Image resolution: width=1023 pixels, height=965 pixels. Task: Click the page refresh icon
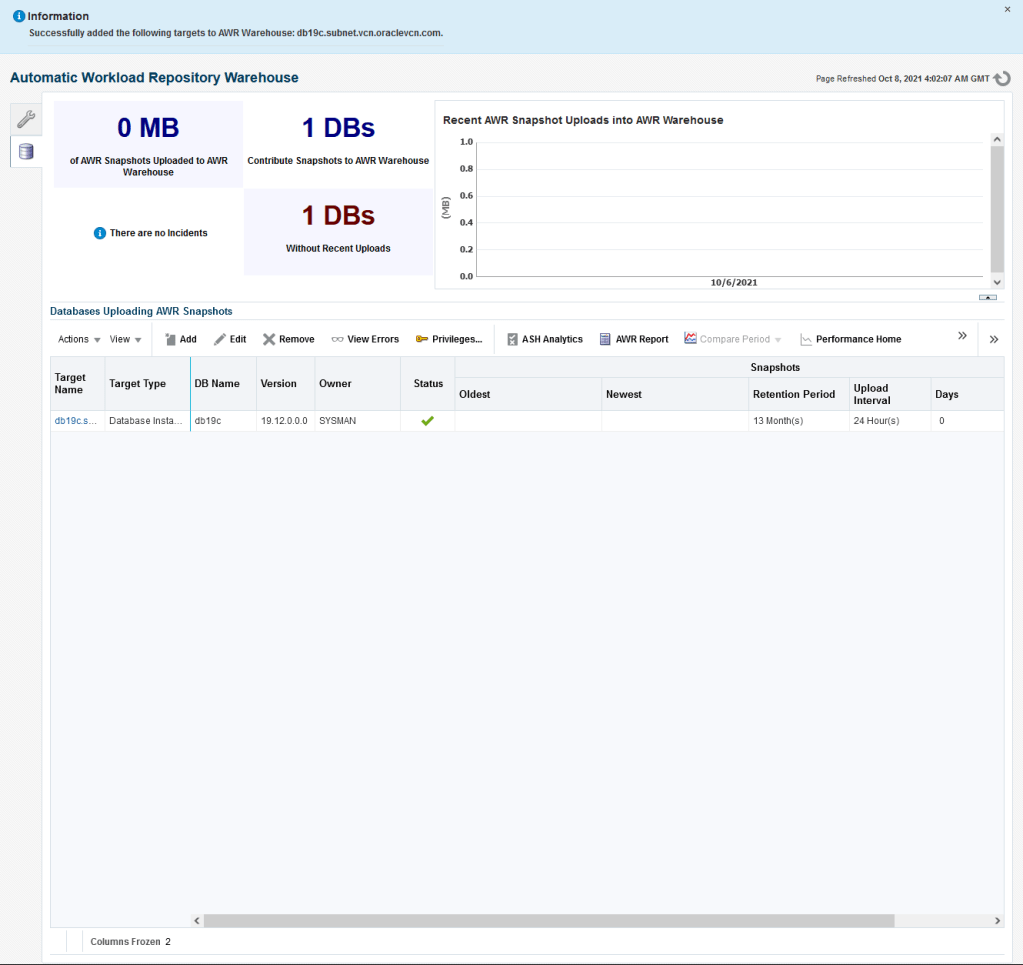1002,79
